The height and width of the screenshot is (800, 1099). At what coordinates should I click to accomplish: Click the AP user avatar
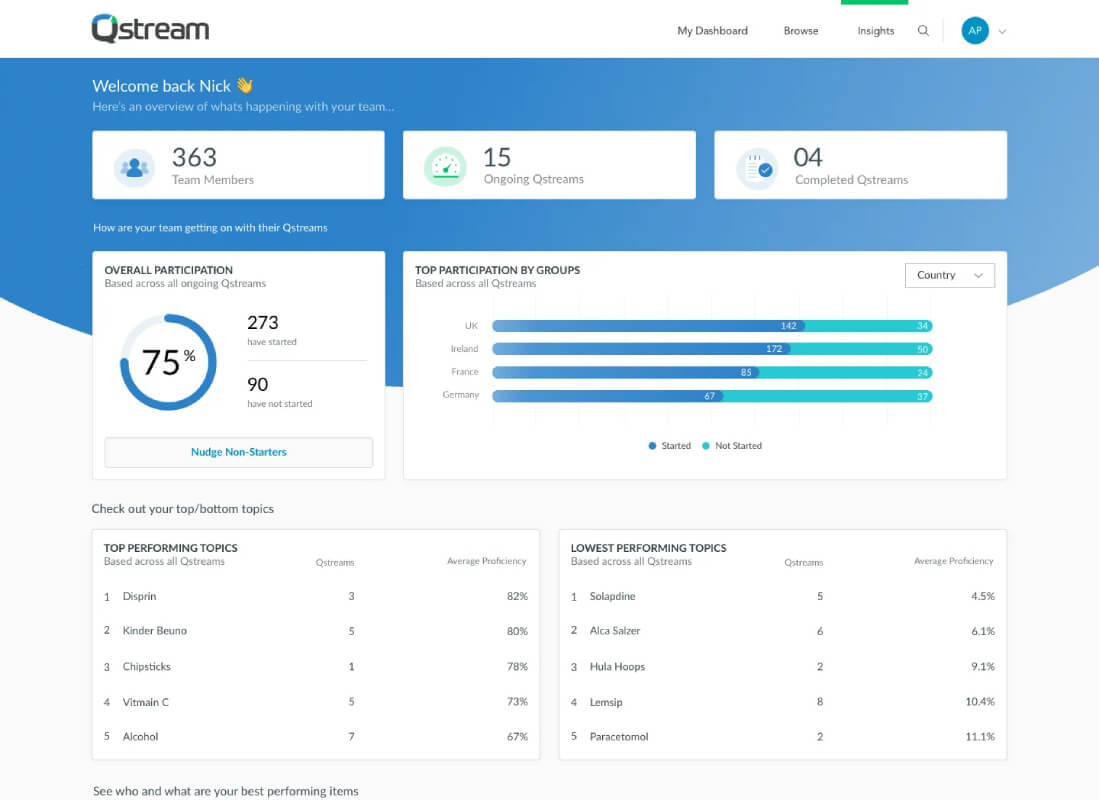click(974, 31)
